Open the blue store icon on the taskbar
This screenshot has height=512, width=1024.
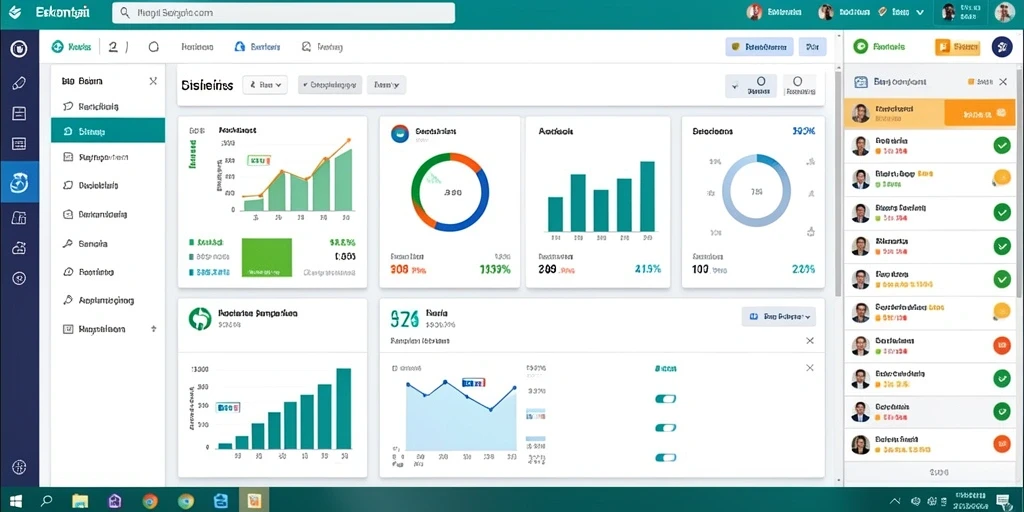click(x=221, y=502)
